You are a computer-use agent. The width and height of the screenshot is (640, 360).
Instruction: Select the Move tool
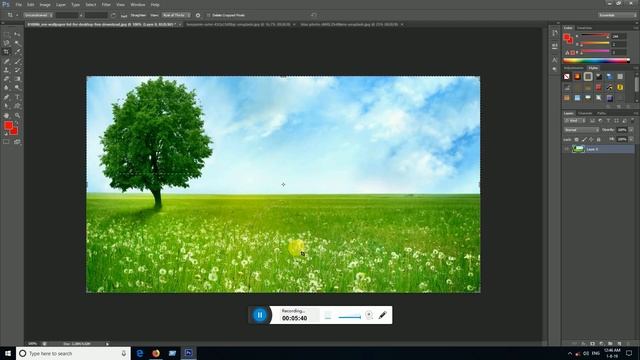click(x=17, y=34)
